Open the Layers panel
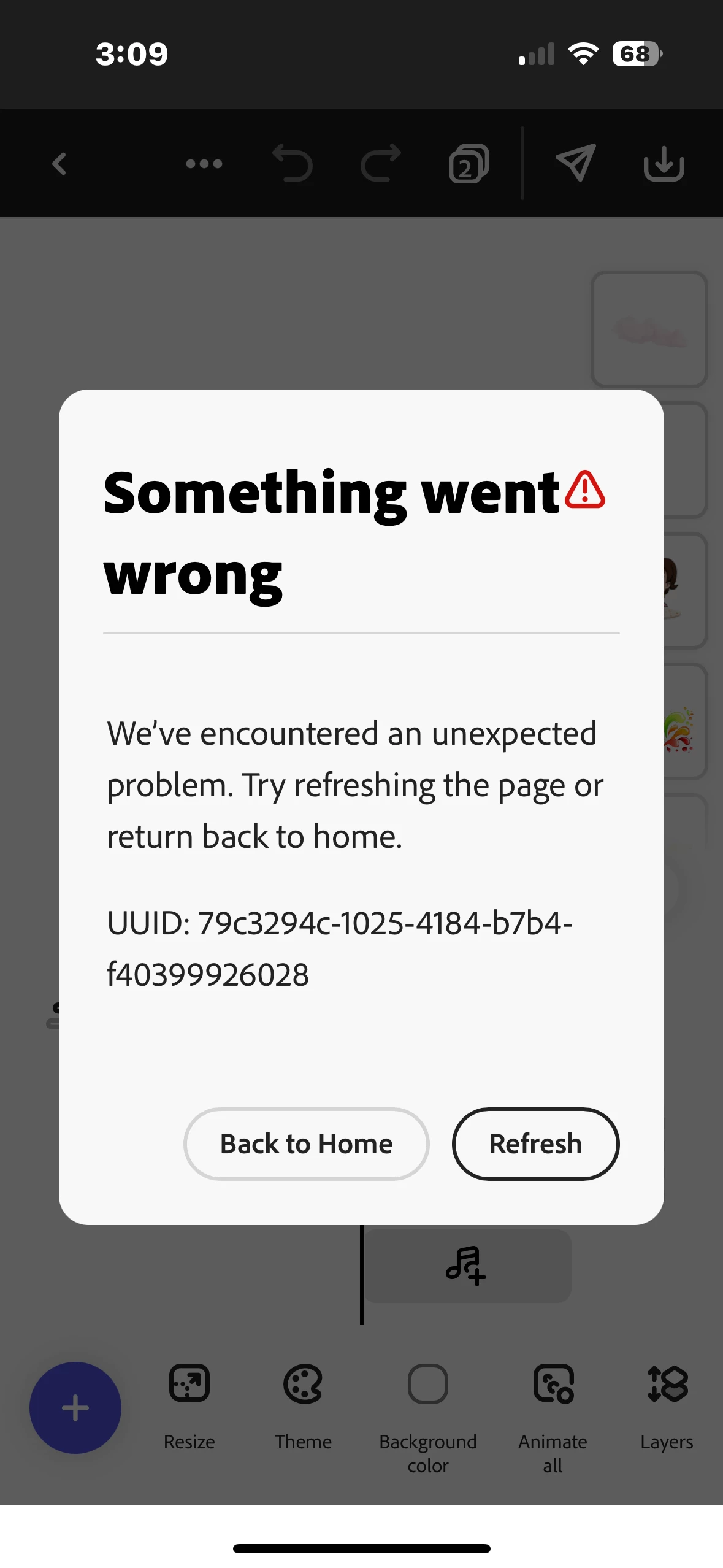 (667, 1406)
